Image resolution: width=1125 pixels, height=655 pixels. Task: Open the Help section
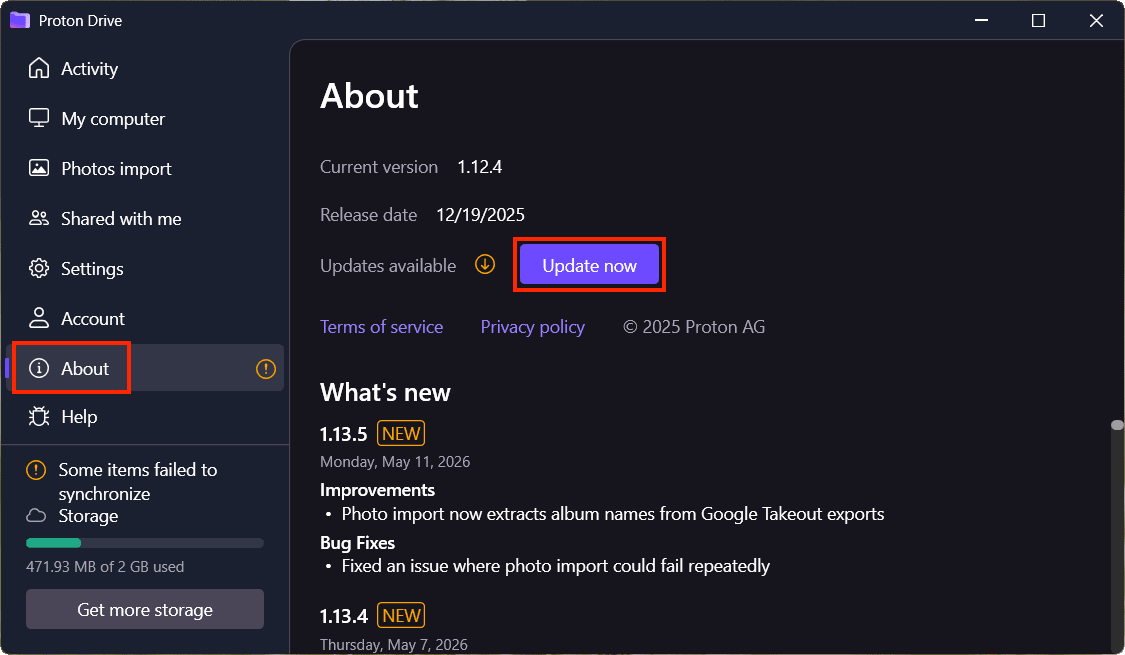tap(144, 416)
